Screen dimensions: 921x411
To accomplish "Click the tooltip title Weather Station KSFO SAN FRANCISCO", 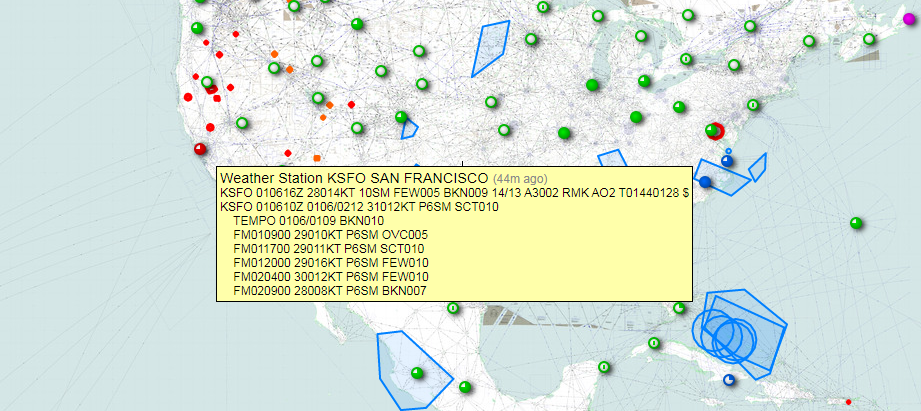I will (x=354, y=178).
